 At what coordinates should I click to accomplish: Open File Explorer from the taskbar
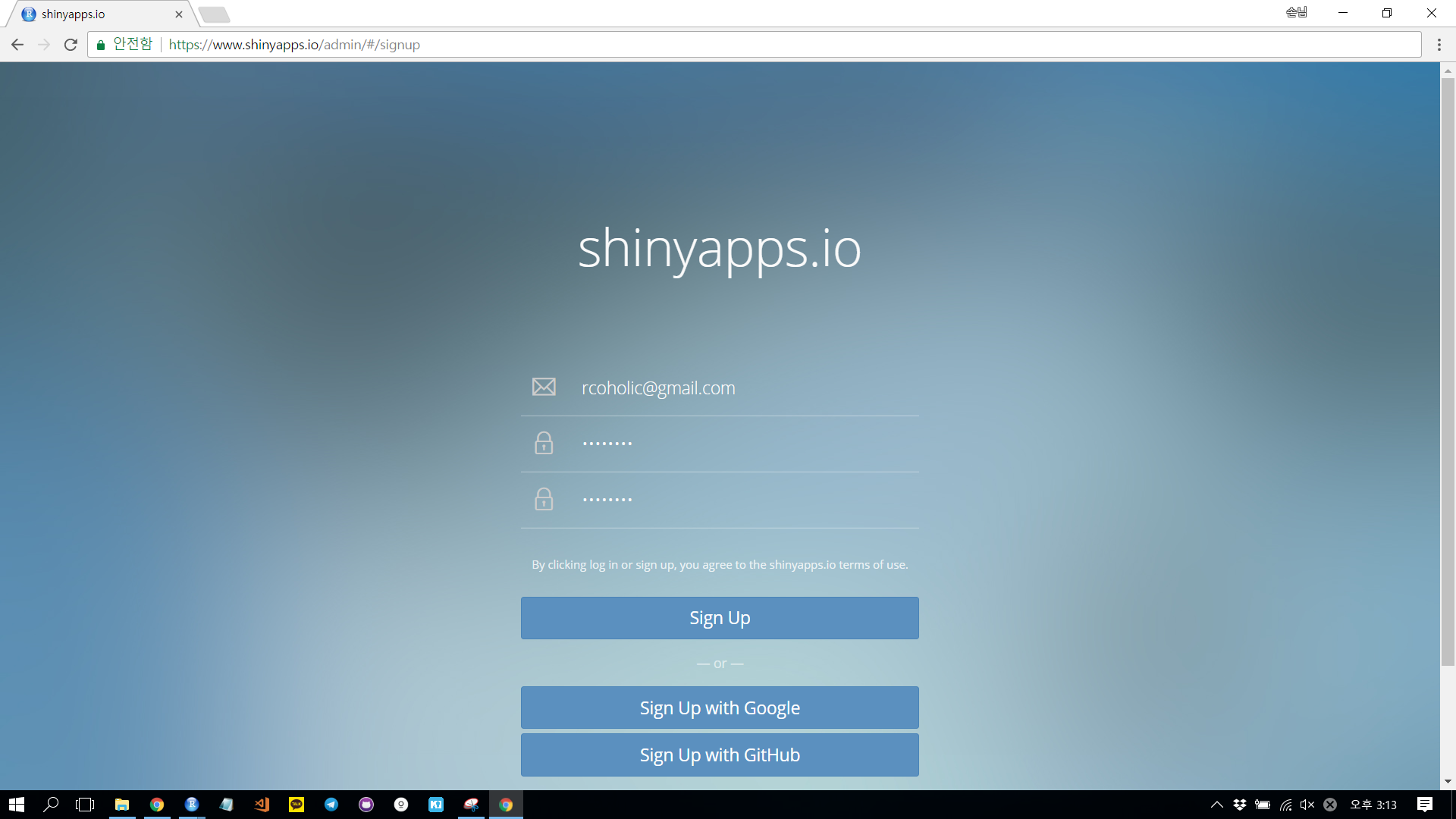pyautogui.click(x=122, y=805)
